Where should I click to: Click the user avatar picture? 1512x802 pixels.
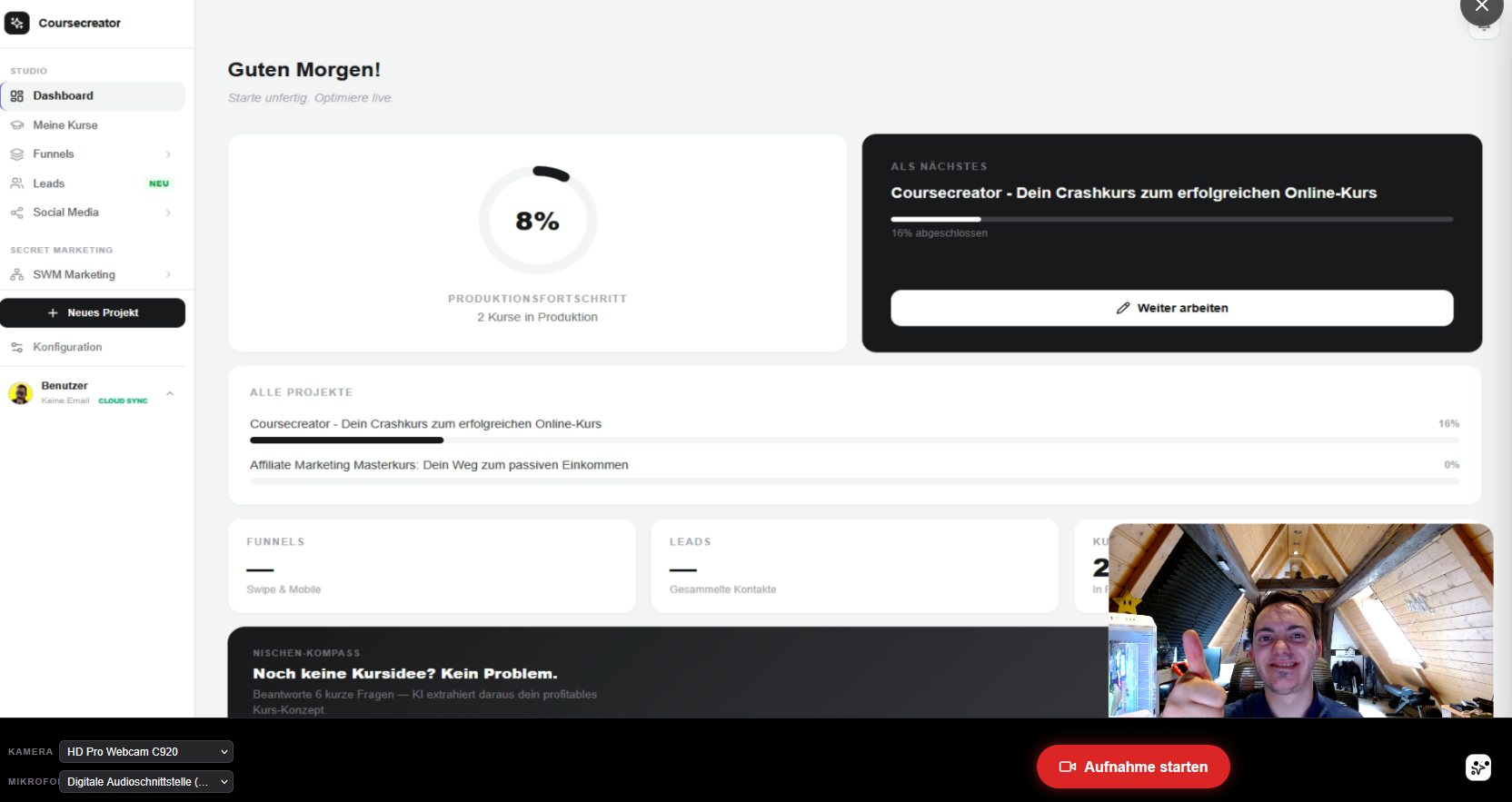[20, 392]
